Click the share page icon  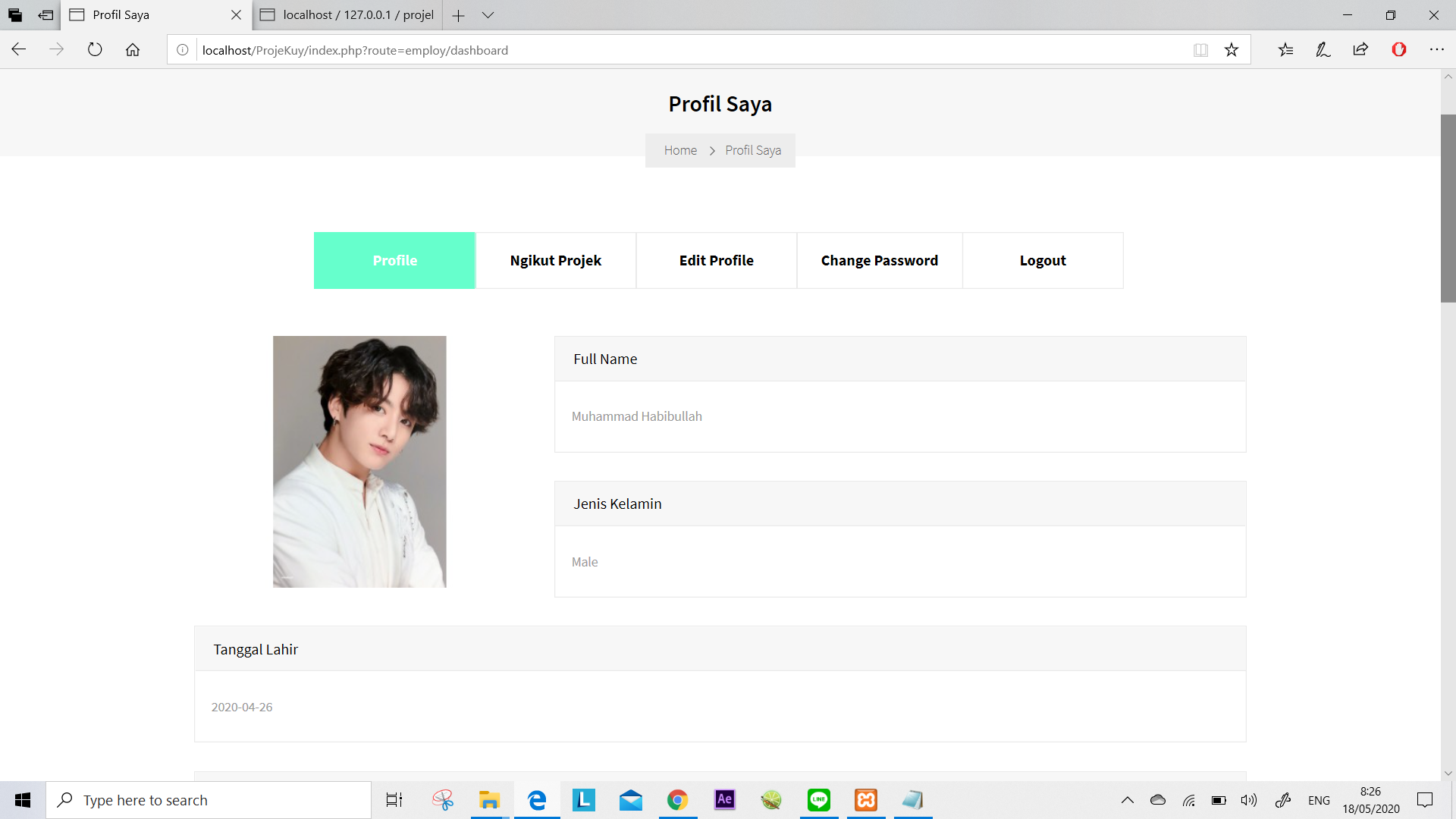pos(1360,50)
